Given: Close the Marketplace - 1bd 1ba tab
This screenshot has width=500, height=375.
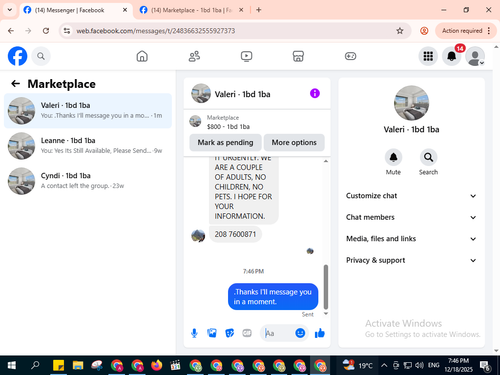Looking at the screenshot, I should [241, 10].
